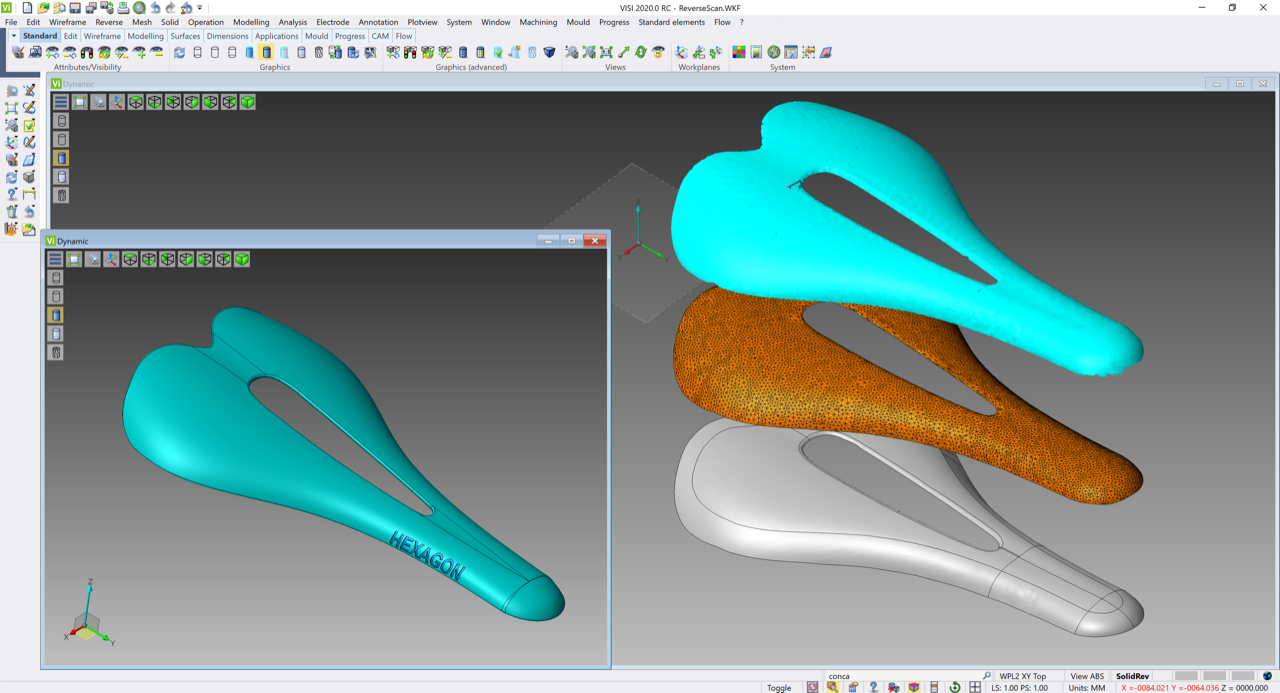The width and height of the screenshot is (1280, 693).
Task: Click the Save file icon in quick access toolbar
Action: [x=75, y=8]
